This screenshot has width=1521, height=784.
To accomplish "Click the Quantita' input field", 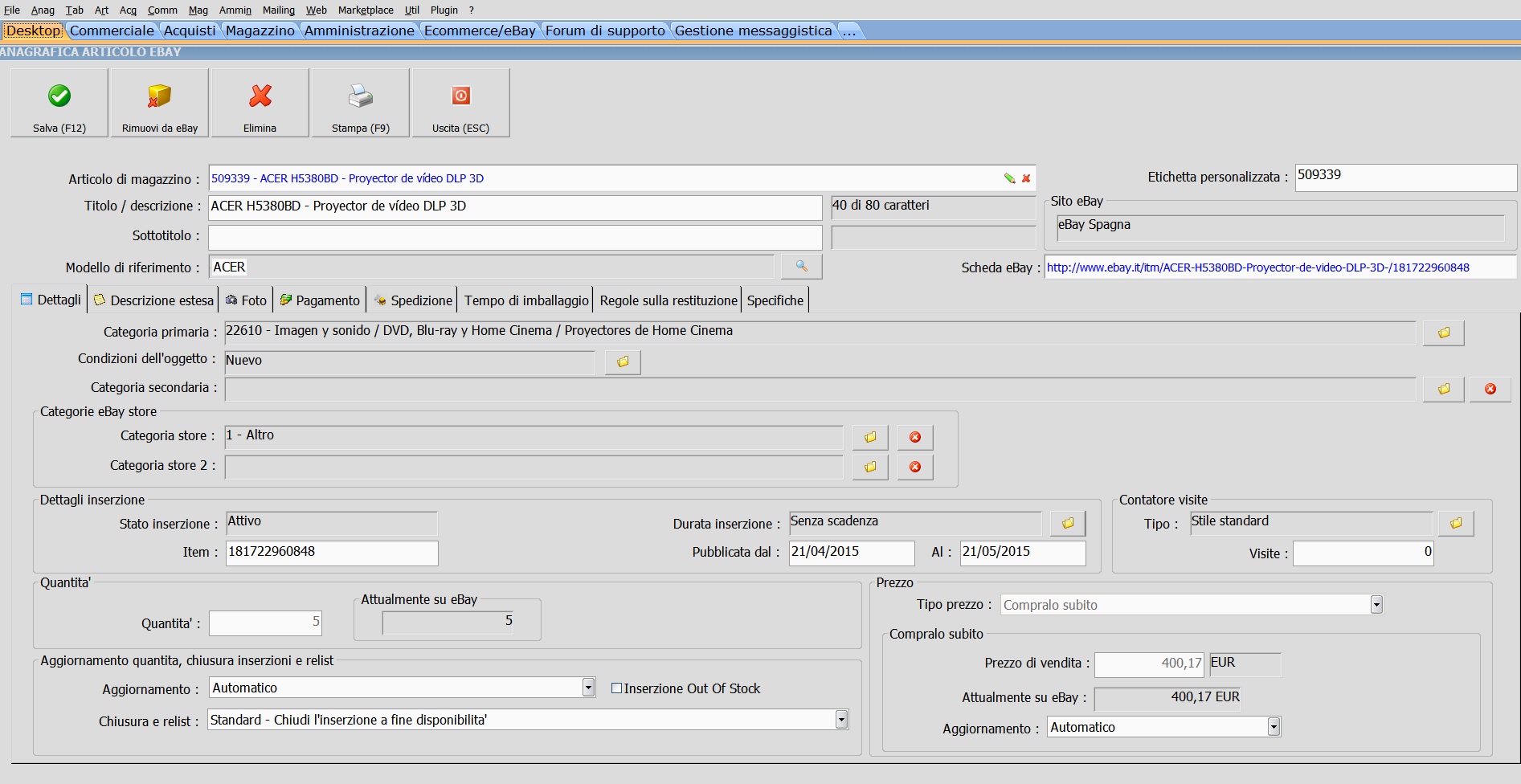I will (266, 623).
